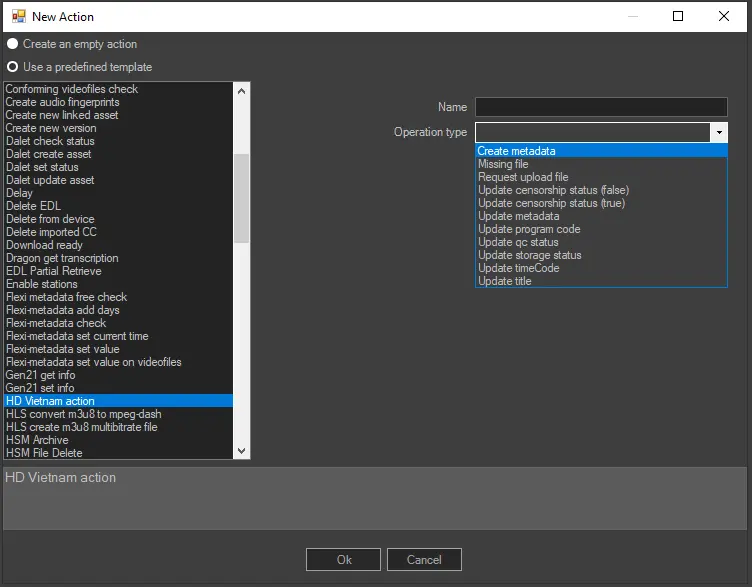Pick Create audio fingerprints template

(x=62, y=102)
